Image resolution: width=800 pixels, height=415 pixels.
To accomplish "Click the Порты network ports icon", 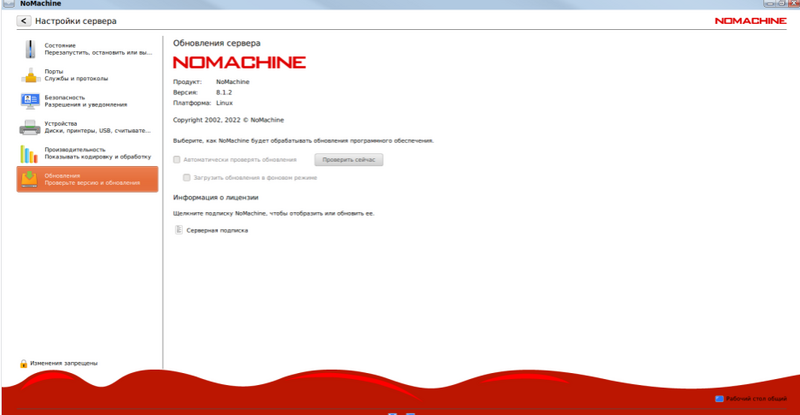I will [30, 76].
